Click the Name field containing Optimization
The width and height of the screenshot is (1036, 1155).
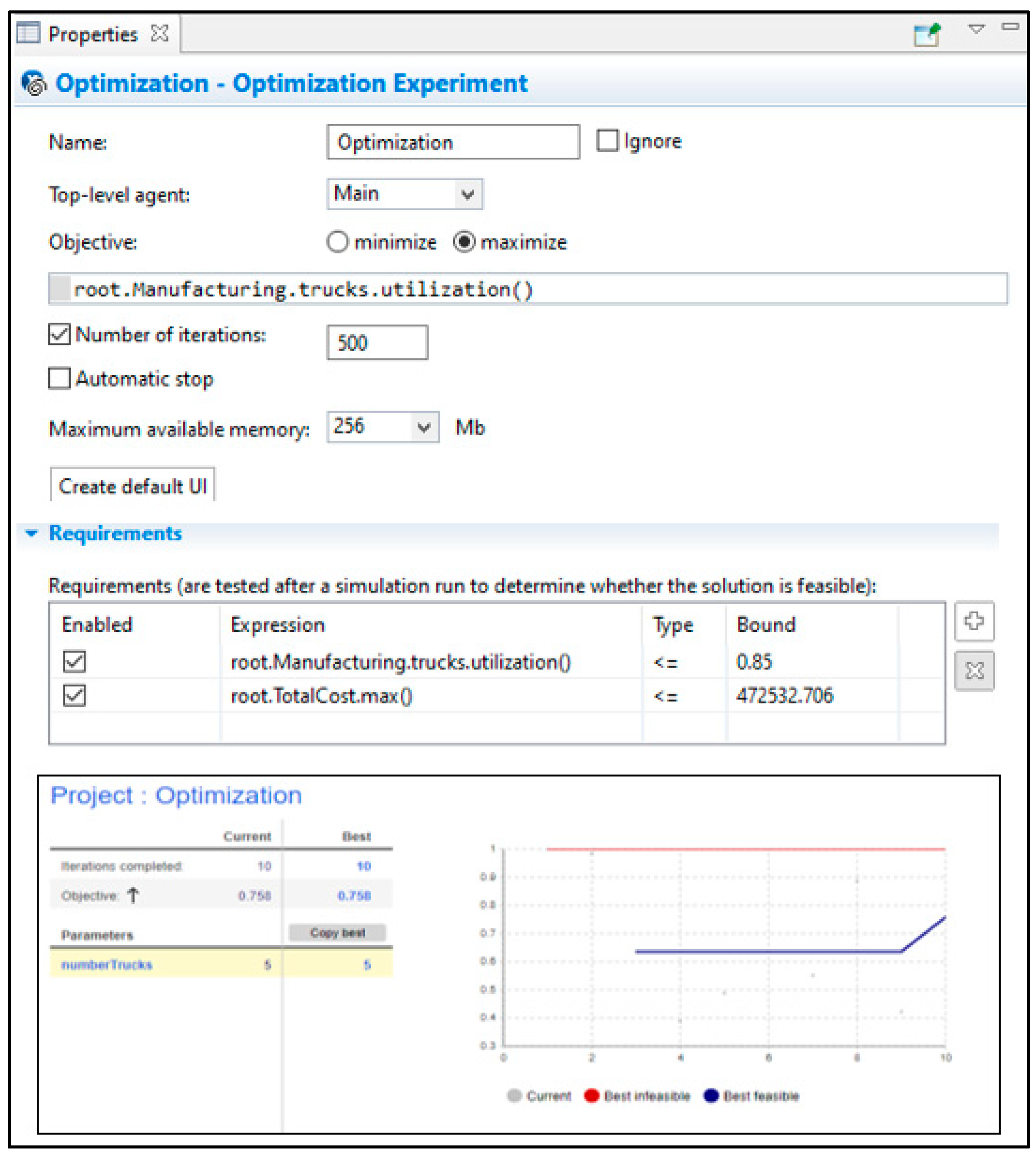pos(453,142)
